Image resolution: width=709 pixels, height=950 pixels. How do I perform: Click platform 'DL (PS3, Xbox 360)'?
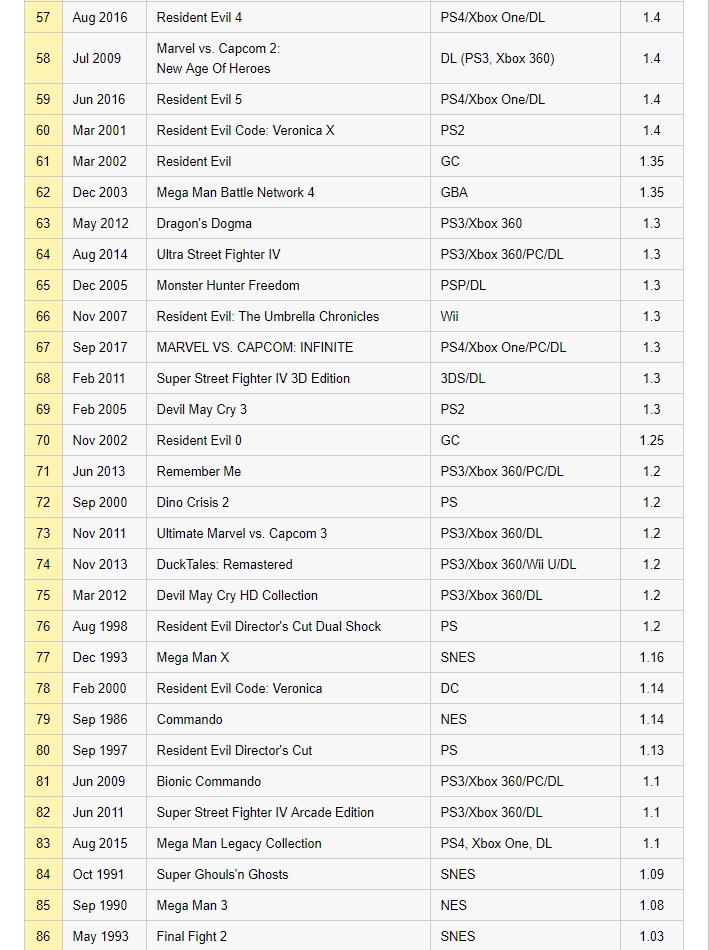[x=498, y=59]
